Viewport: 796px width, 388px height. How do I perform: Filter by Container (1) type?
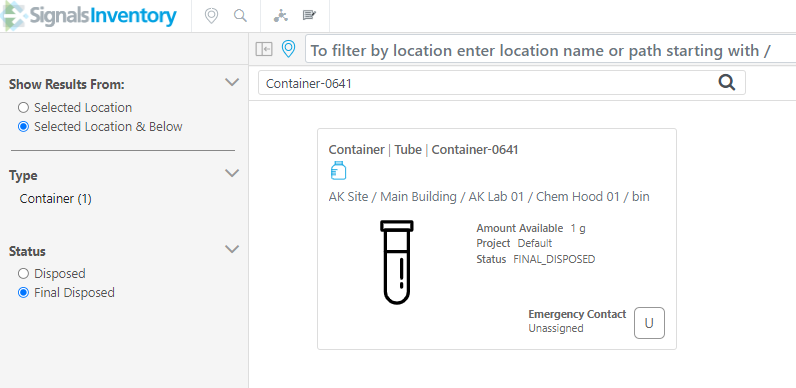point(55,199)
